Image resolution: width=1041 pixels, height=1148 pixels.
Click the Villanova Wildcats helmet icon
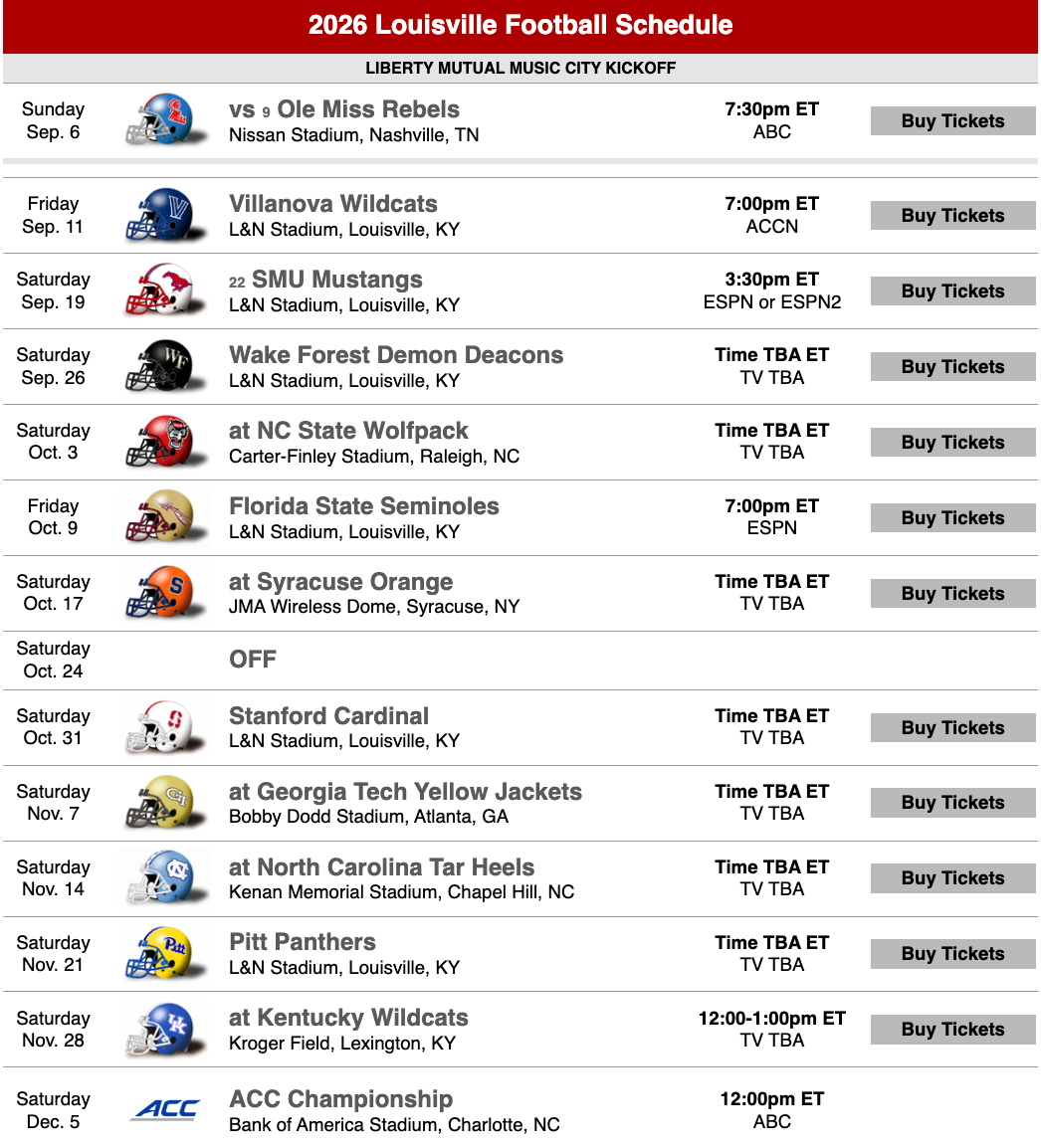165,215
